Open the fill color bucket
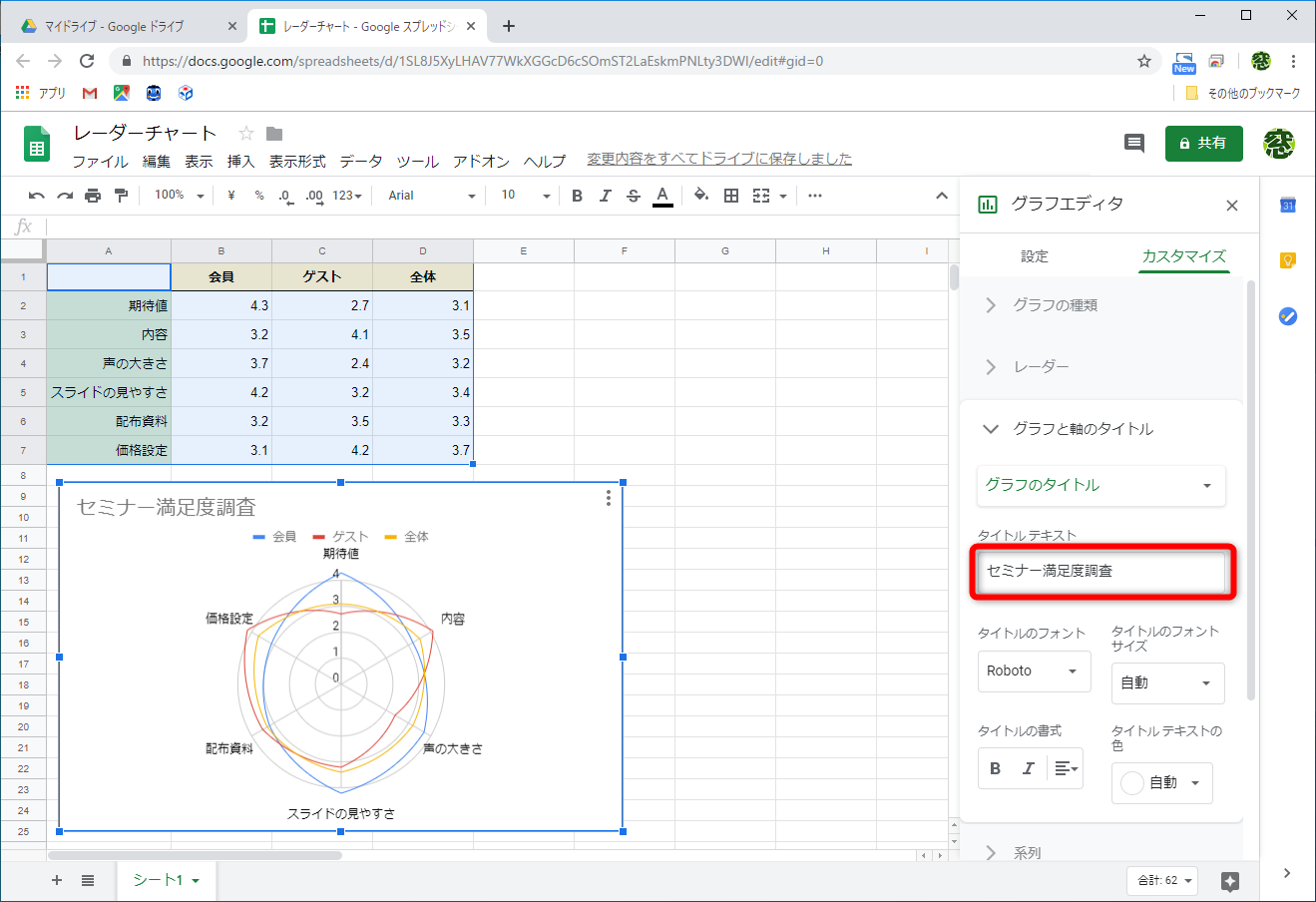1316x902 pixels. (701, 196)
